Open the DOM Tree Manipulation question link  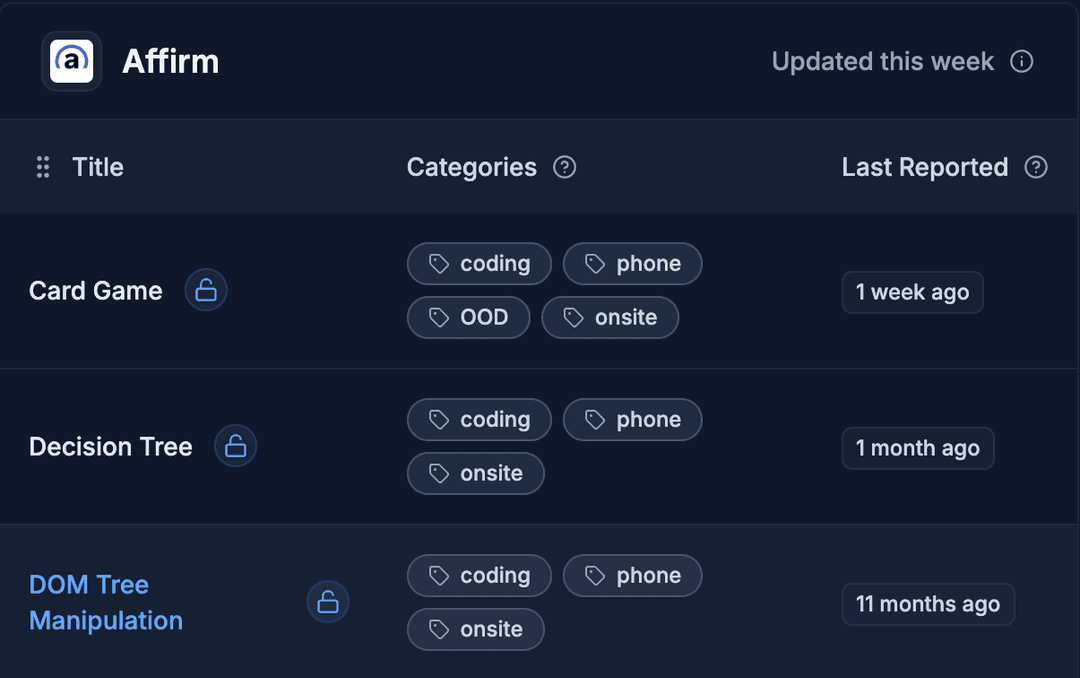(105, 602)
